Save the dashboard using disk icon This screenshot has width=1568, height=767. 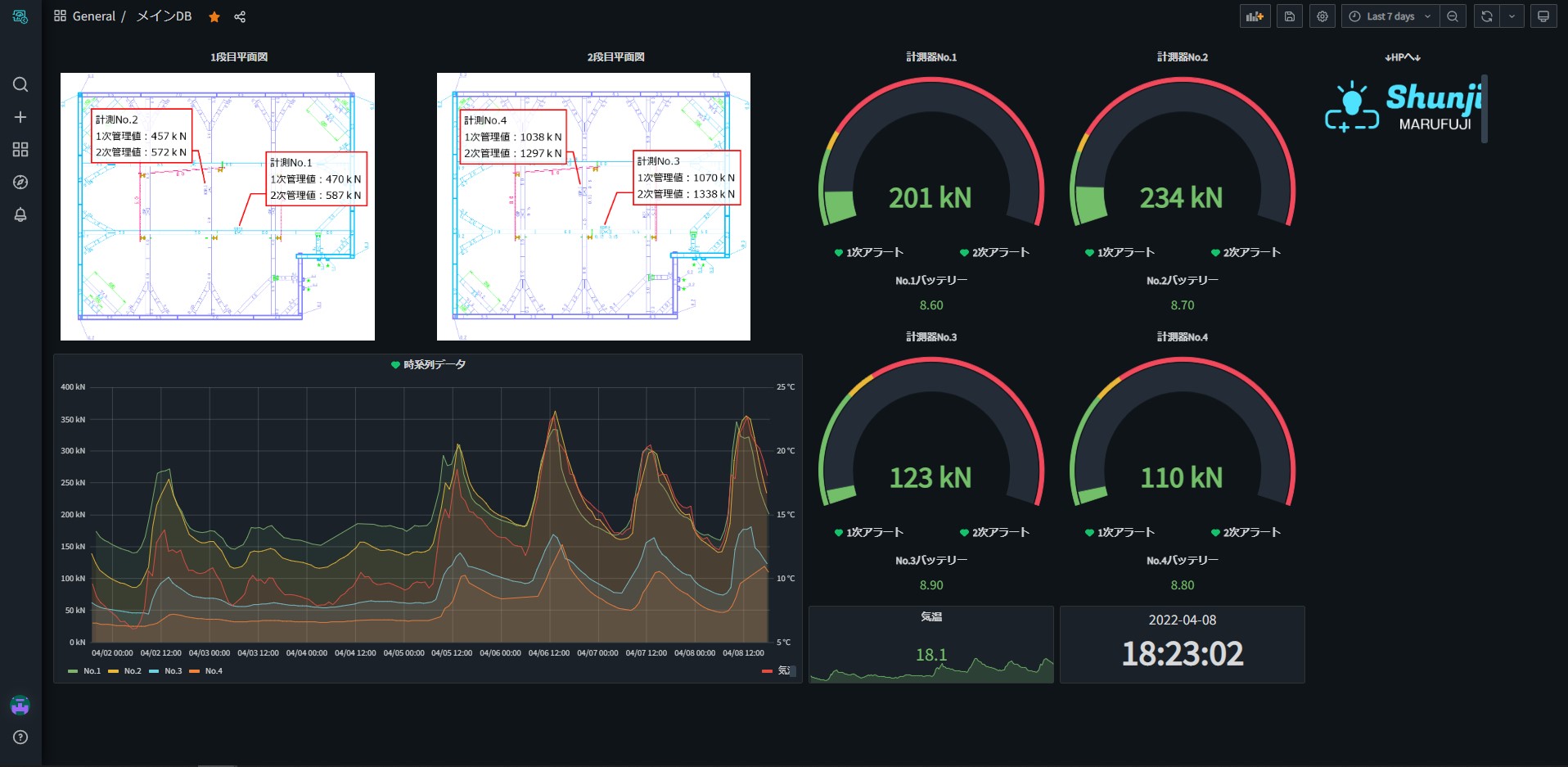[1290, 16]
